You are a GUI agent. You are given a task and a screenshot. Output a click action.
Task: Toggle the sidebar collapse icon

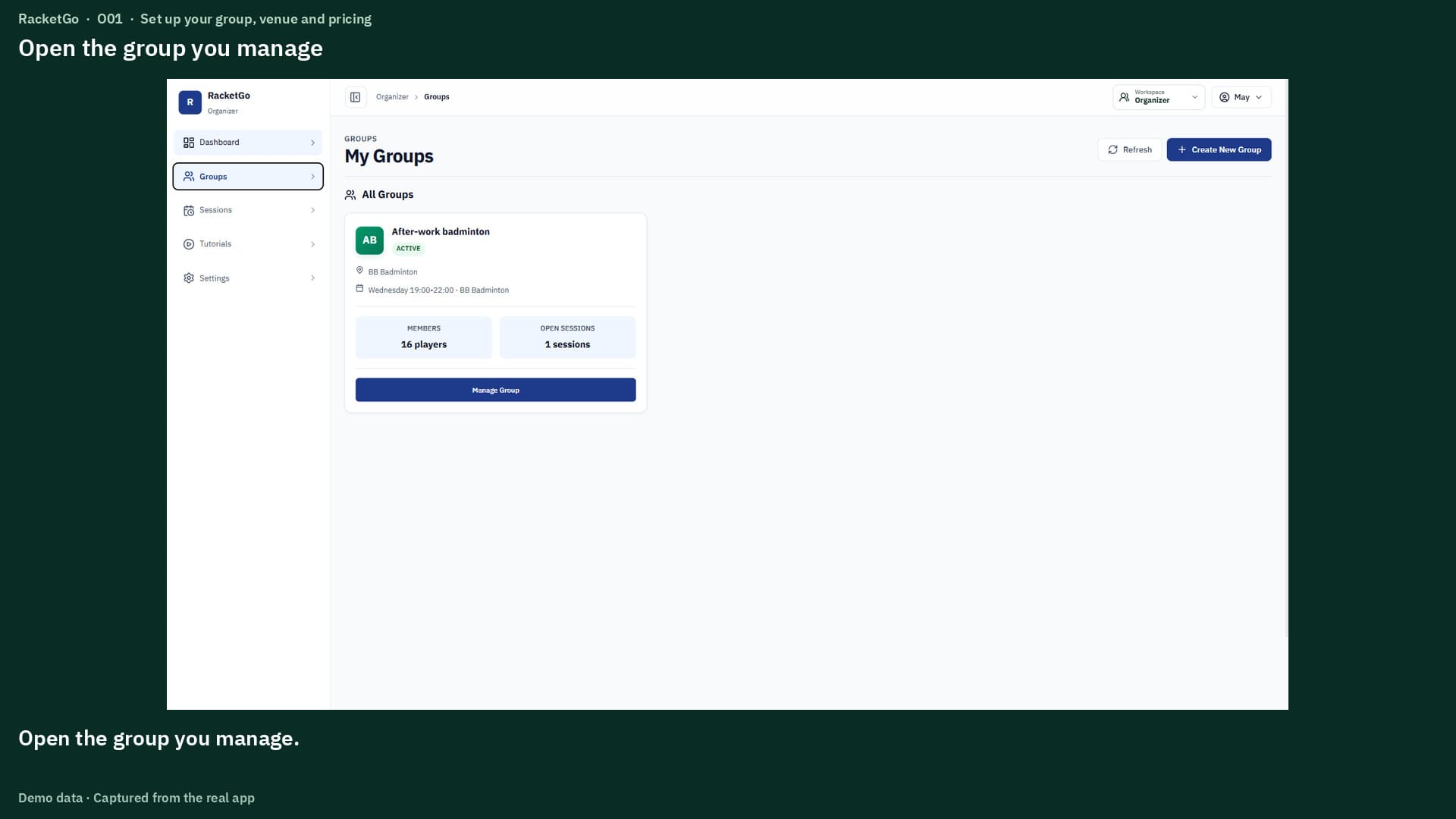tap(355, 97)
